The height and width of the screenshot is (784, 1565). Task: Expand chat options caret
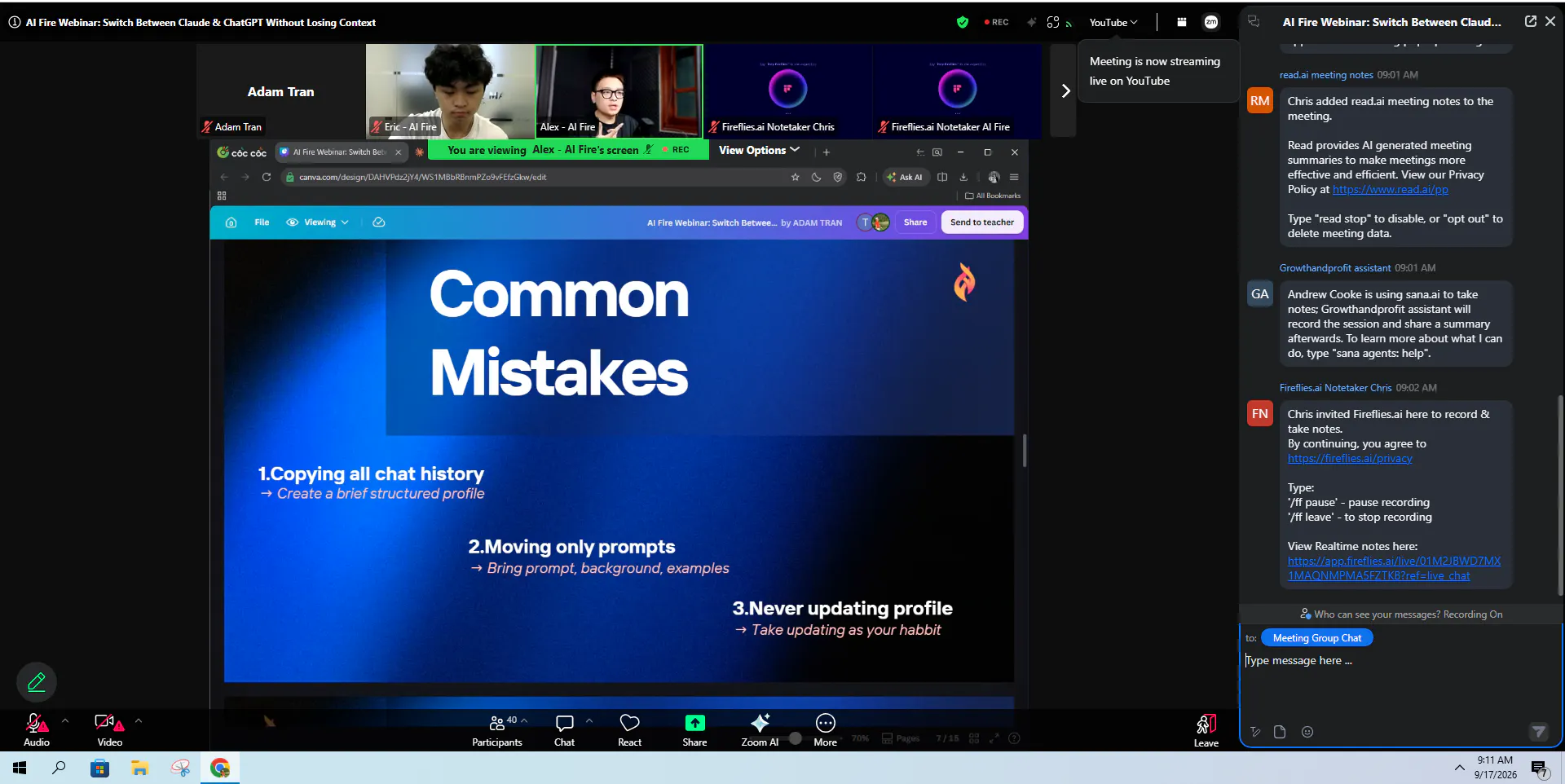pyautogui.click(x=589, y=720)
